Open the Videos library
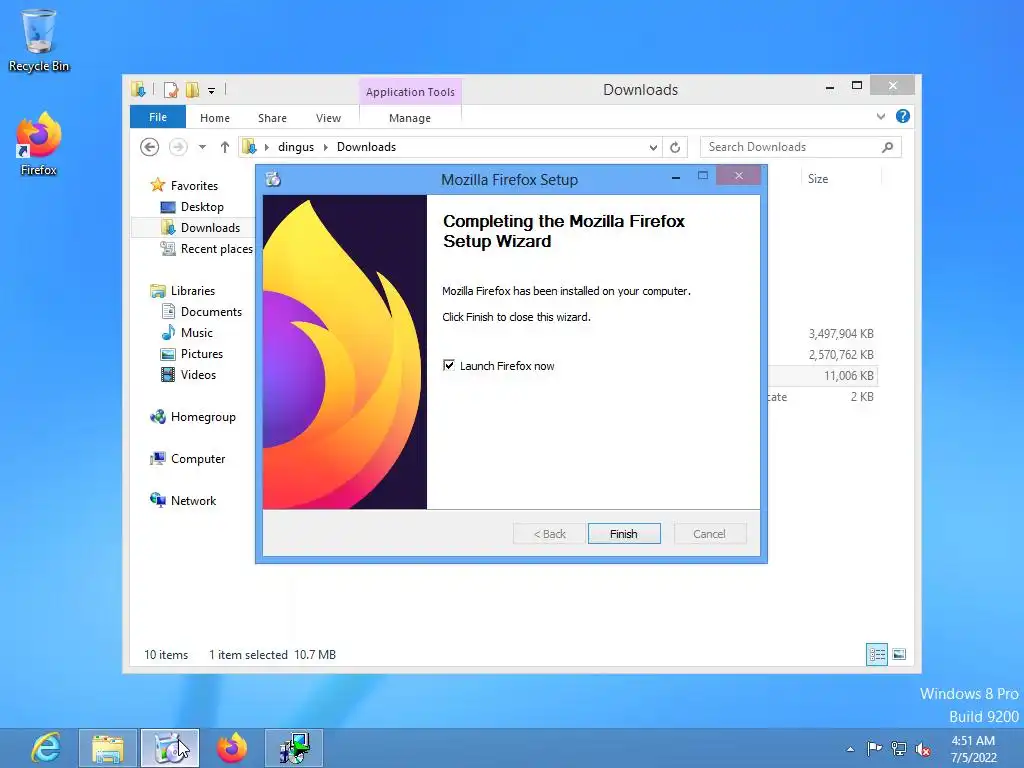Viewport: 1024px width, 768px height. [198, 374]
